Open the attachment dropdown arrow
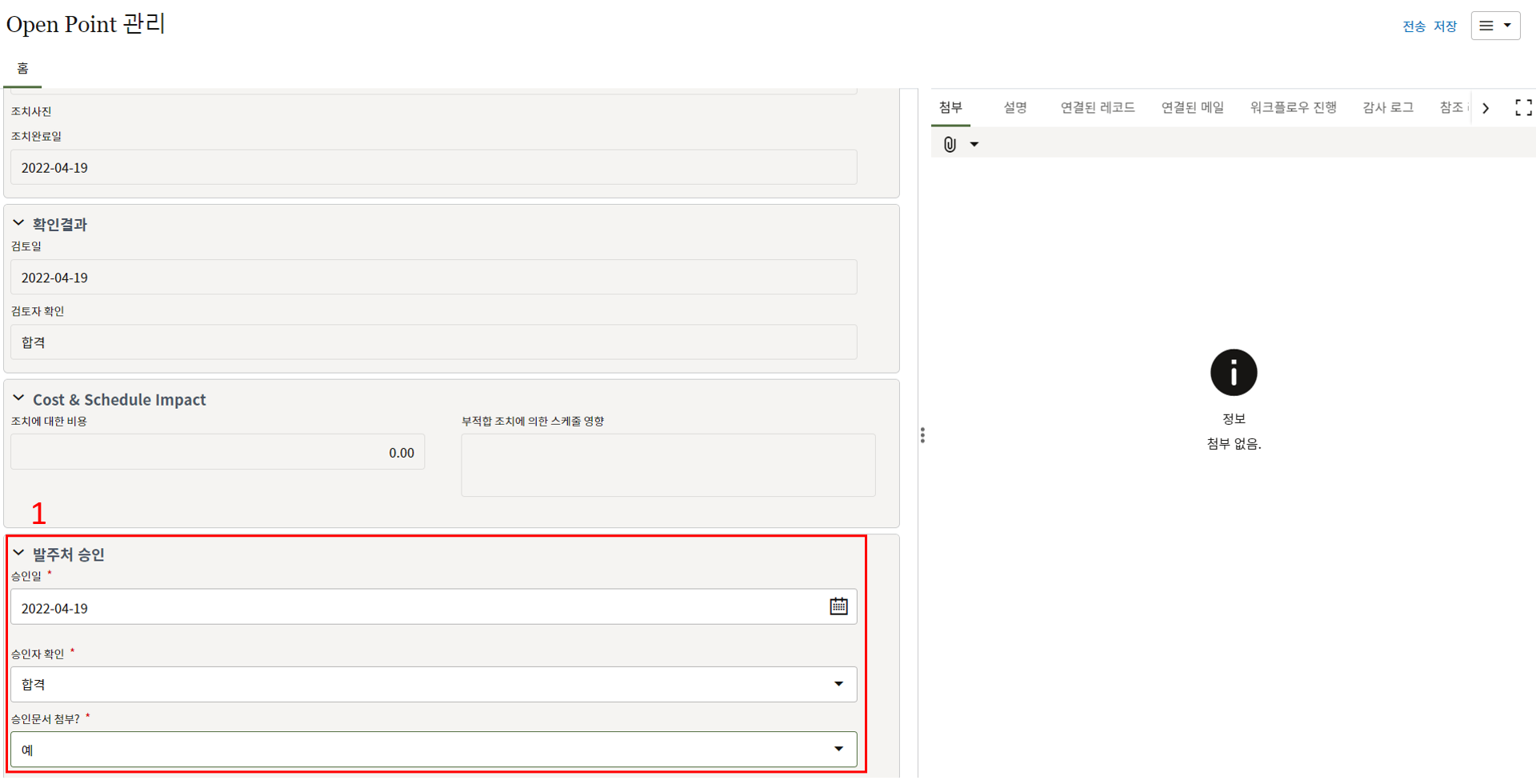 click(974, 145)
